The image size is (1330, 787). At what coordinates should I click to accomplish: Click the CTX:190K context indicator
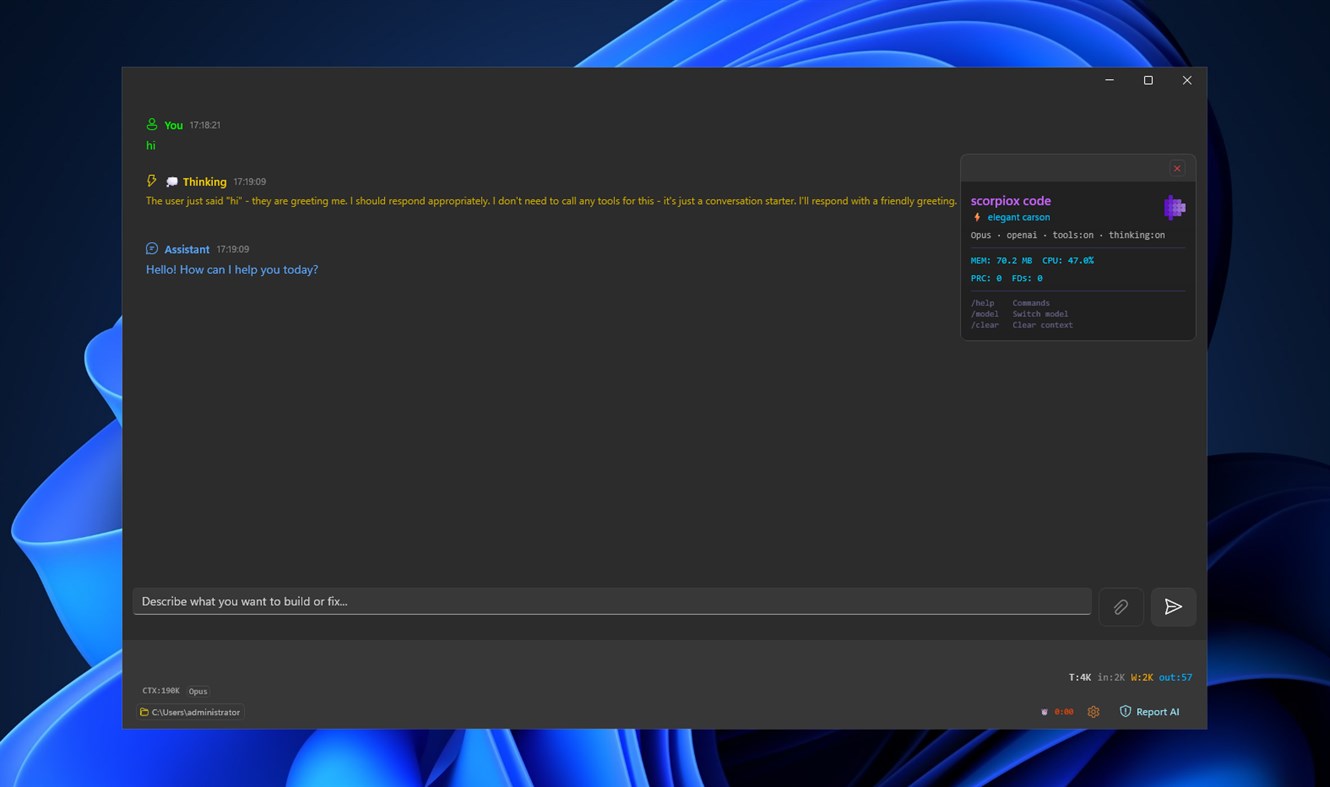pyautogui.click(x=161, y=691)
